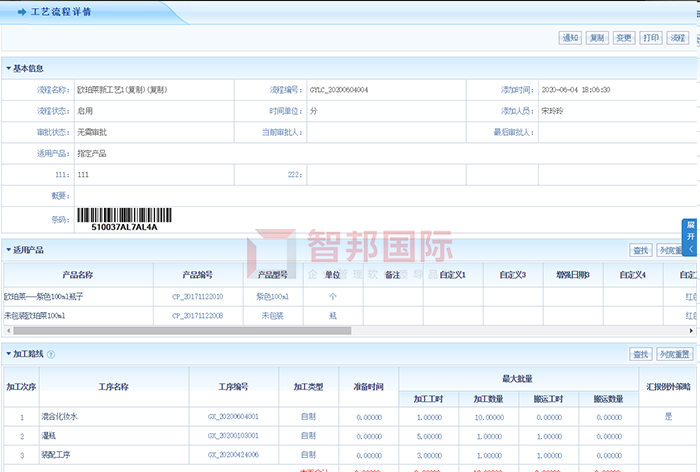This screenshot has width=700, height=472.
Task: Click the 展开 side panel tab
Action: tap(690, 230)
